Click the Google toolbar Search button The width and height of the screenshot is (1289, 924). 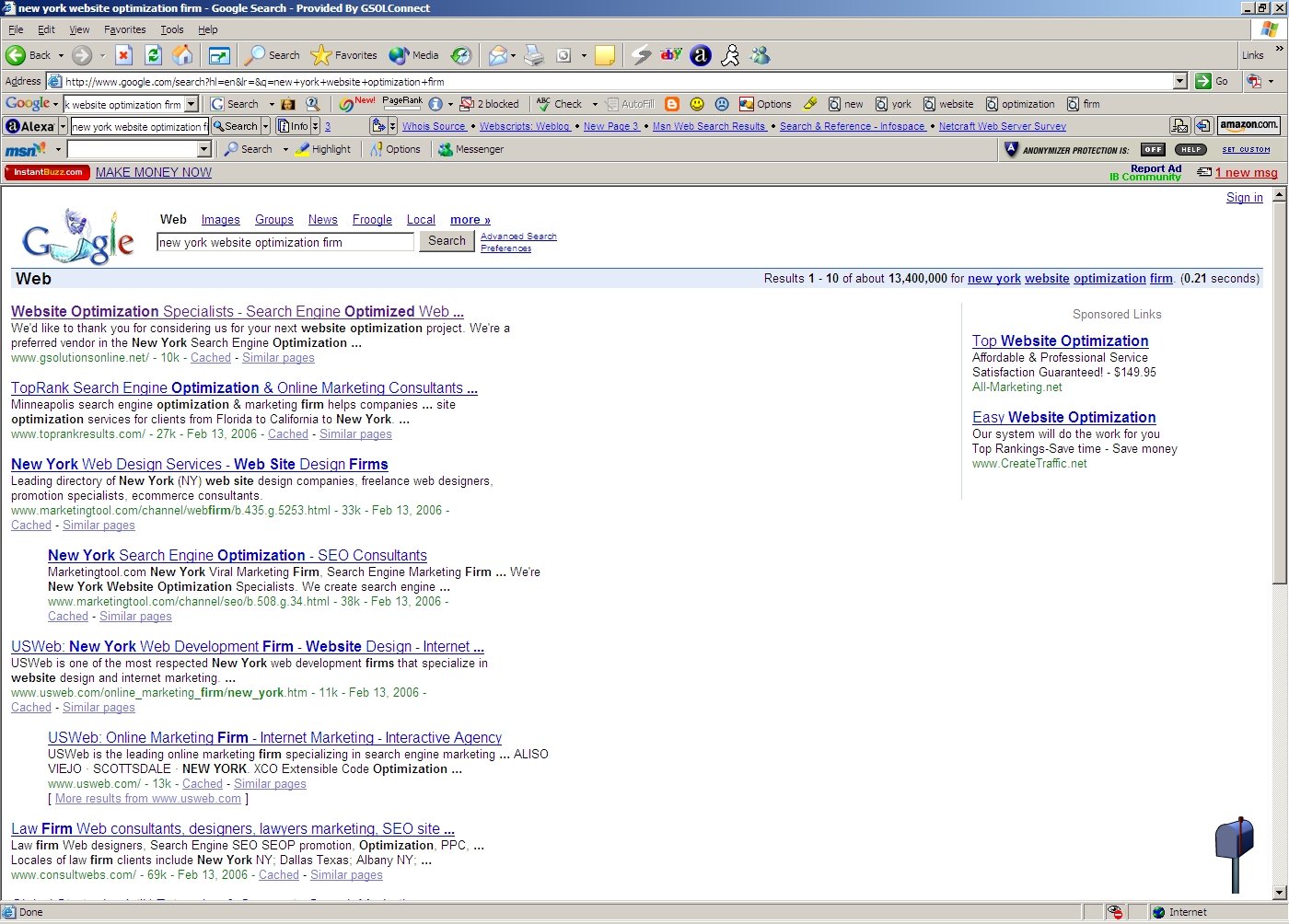pos(235,104)
